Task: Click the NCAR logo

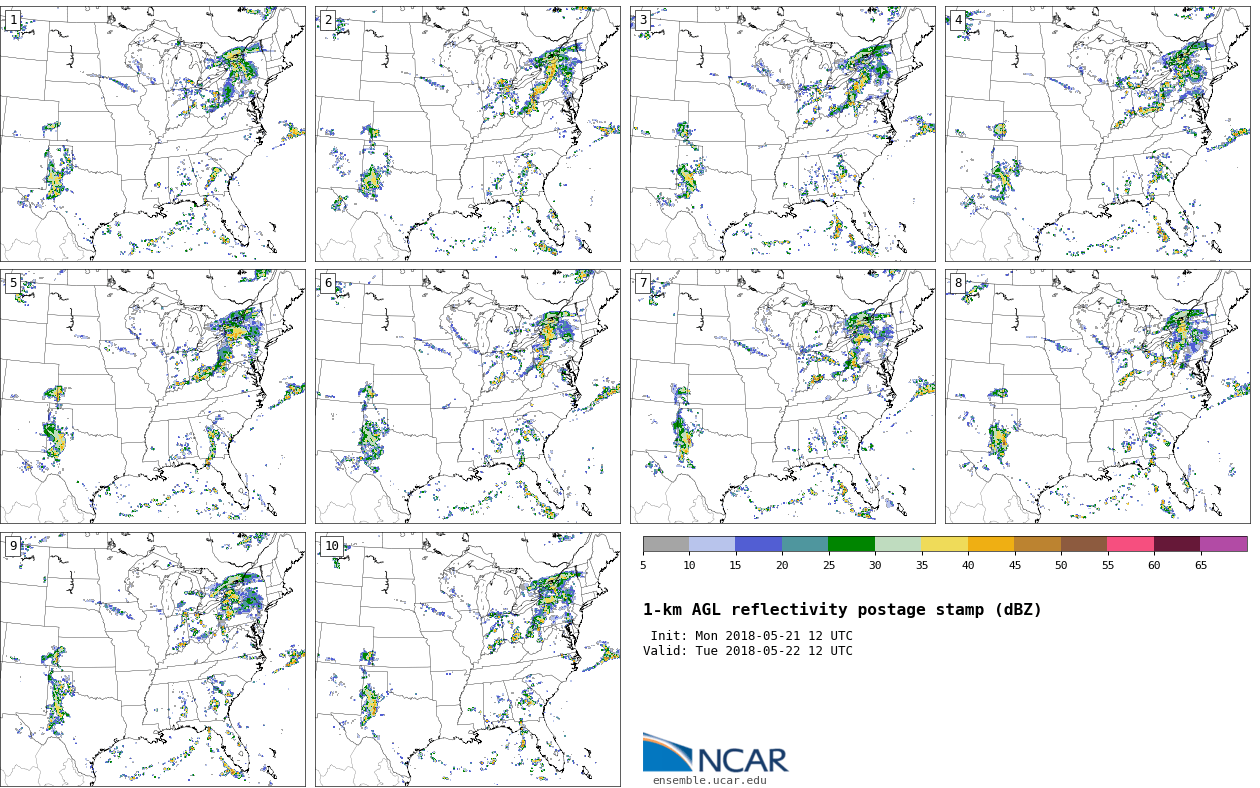Action: (x=715, y=754)
